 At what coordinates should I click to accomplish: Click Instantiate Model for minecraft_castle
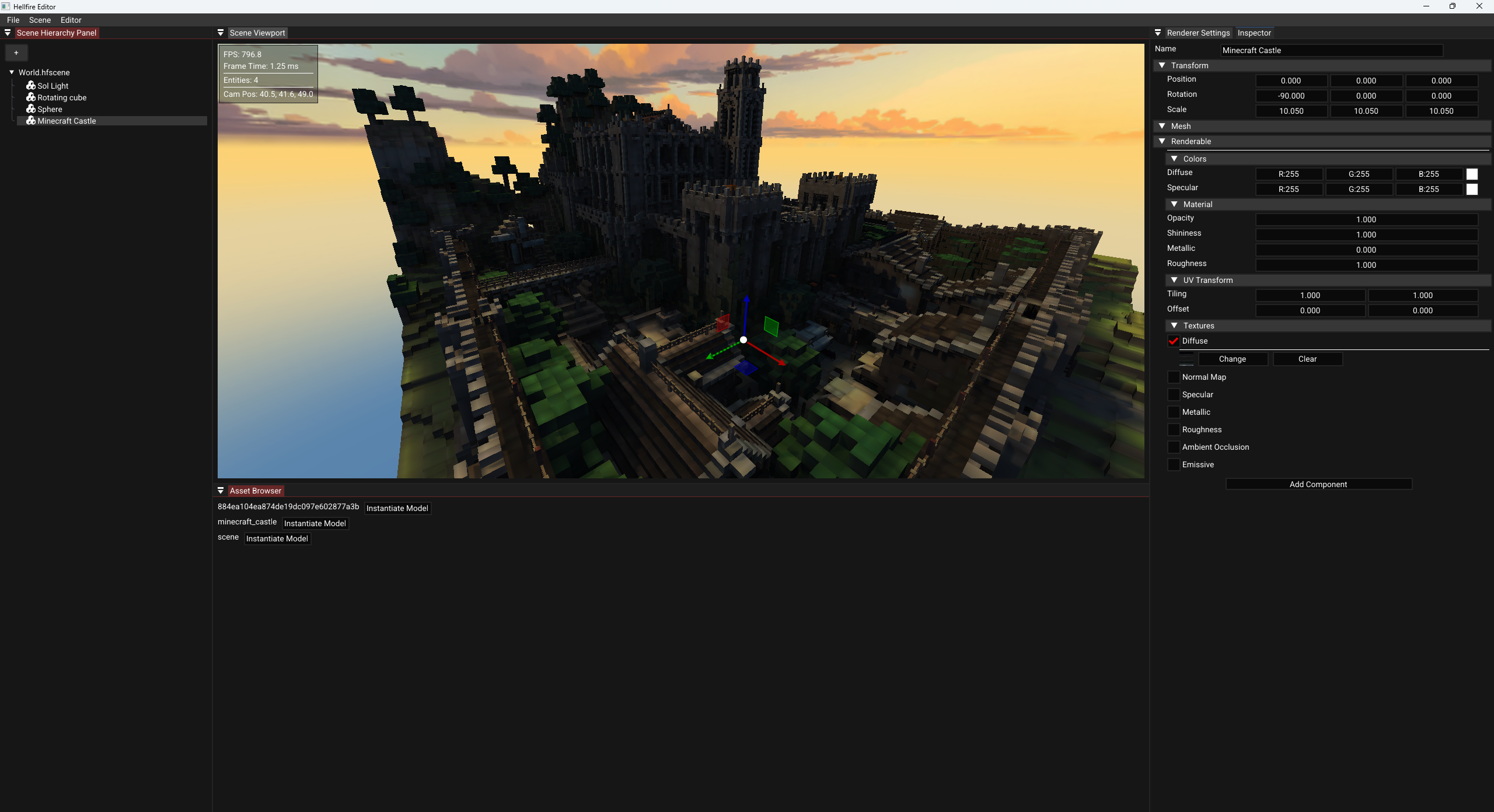click(315, 523)
